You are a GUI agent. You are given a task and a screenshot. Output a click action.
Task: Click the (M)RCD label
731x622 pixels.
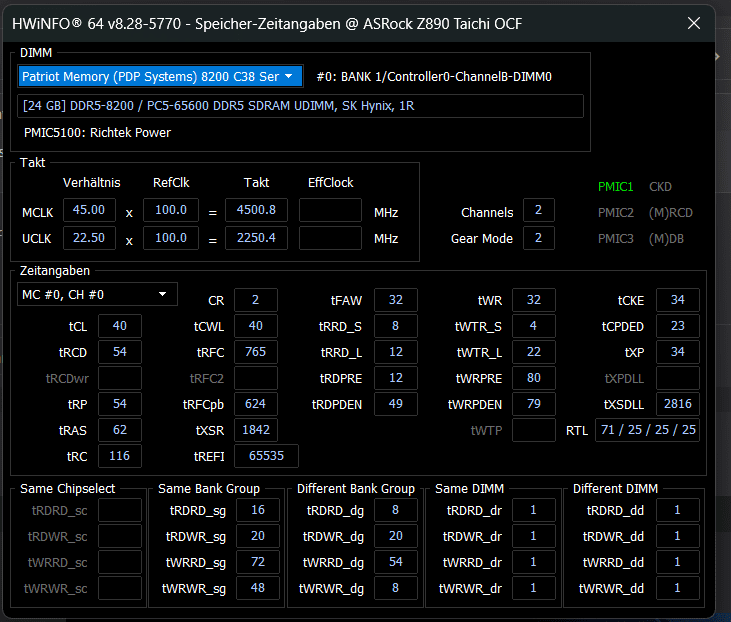pos(670,213)
